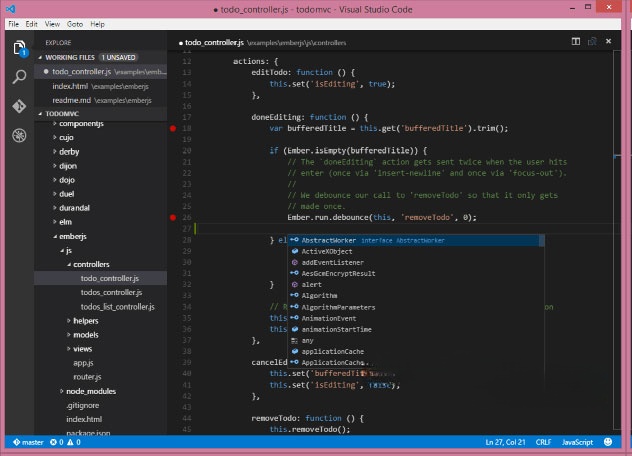Click the warnings count icon in status bar

coord(71,442)
